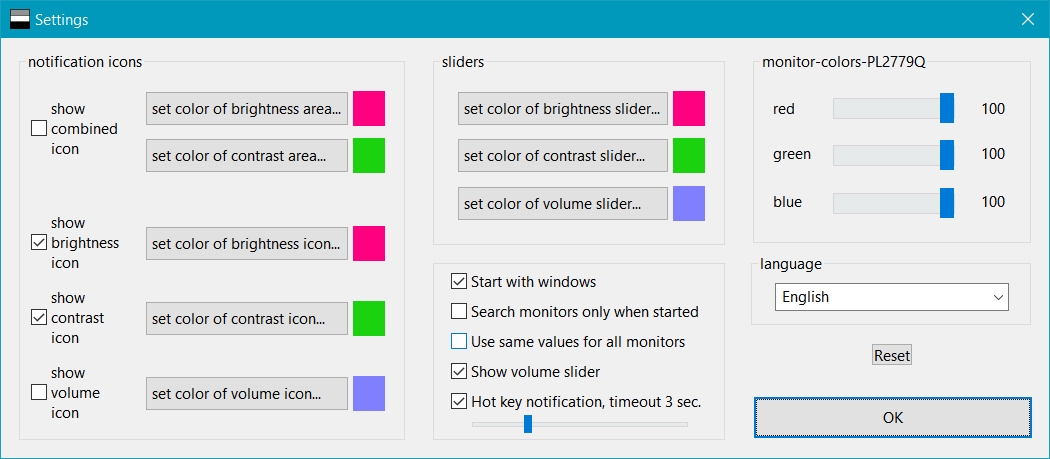The width and height of the screenshot is (1050, 459).
Task: Click the language dropdown arrow
Action: pos(998,297)
